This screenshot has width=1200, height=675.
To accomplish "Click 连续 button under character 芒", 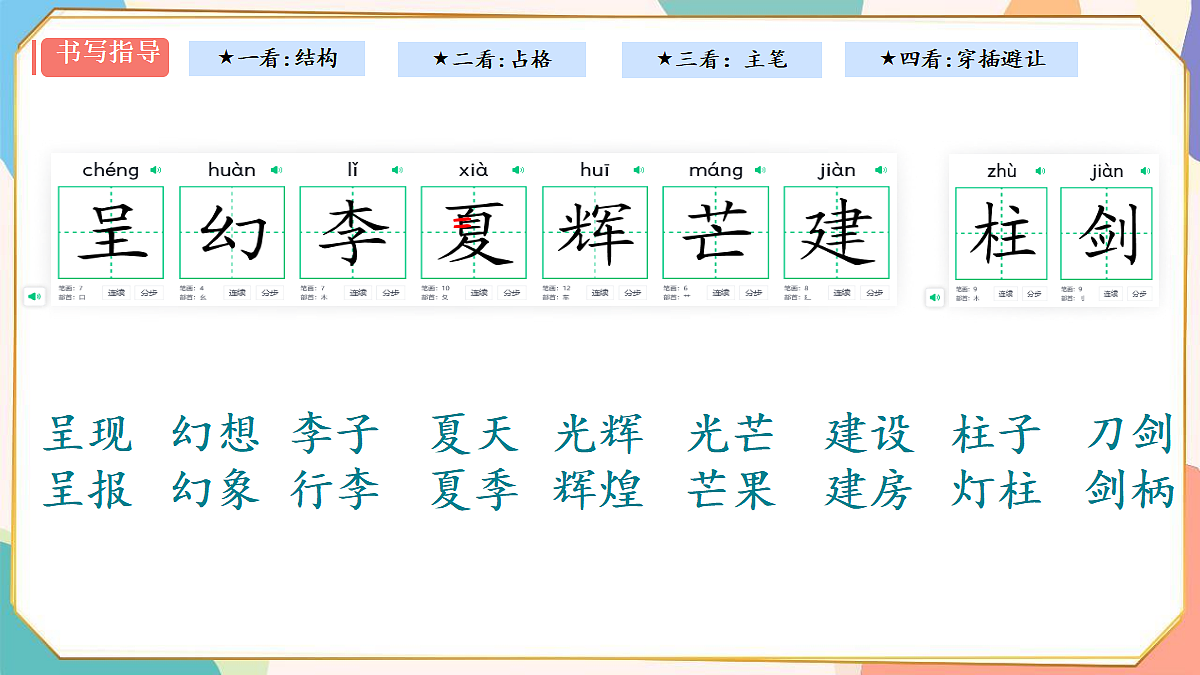I will coord(721,293).
